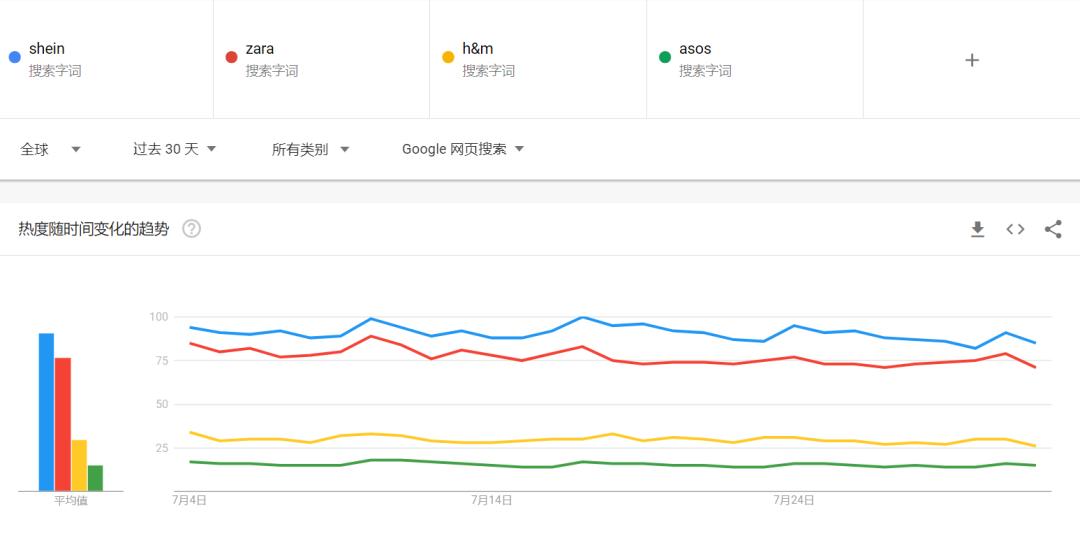Click the 7月14日 date label on axis

tap(492, 500)
